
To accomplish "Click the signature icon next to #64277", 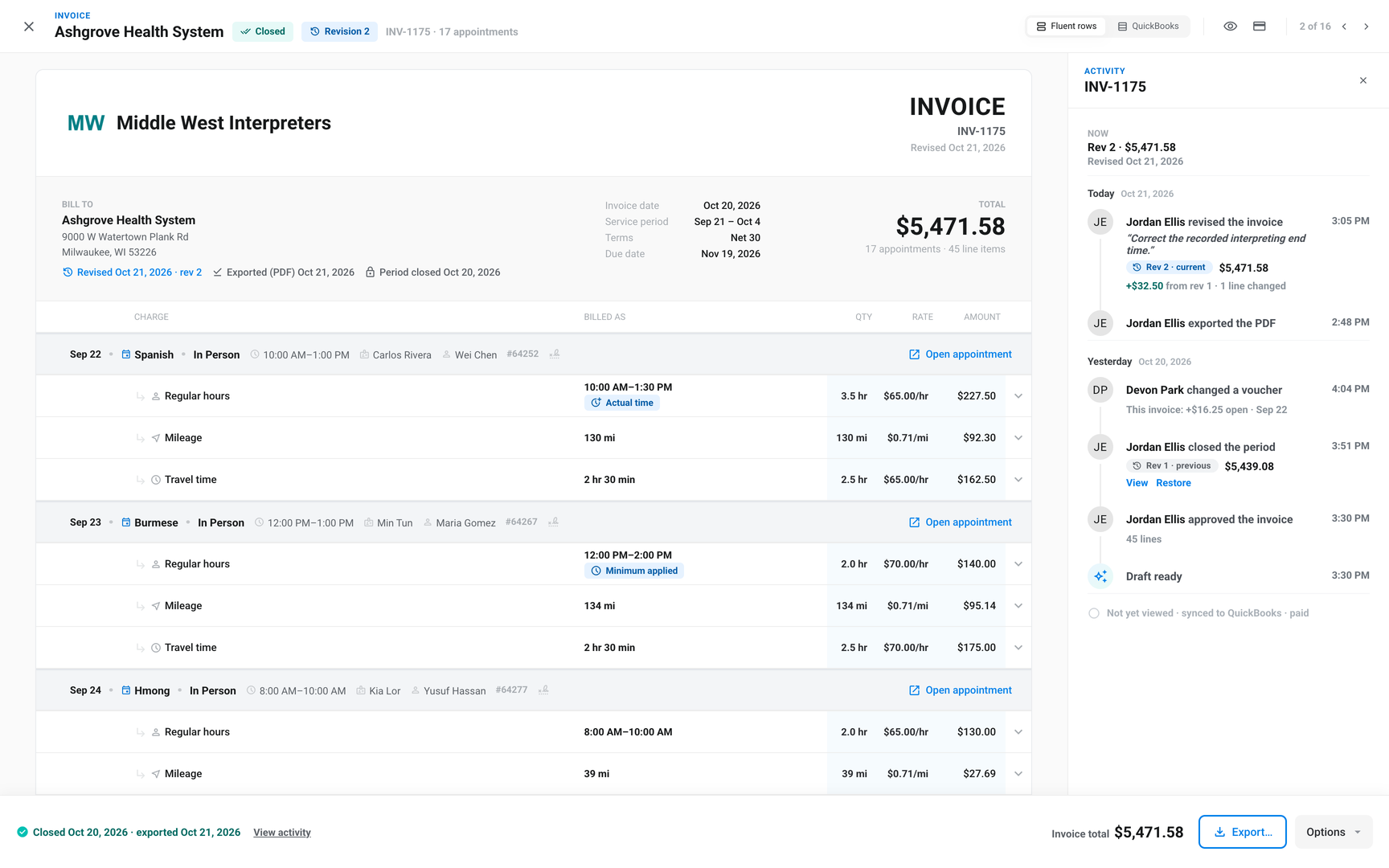I will tap(543, 690).
